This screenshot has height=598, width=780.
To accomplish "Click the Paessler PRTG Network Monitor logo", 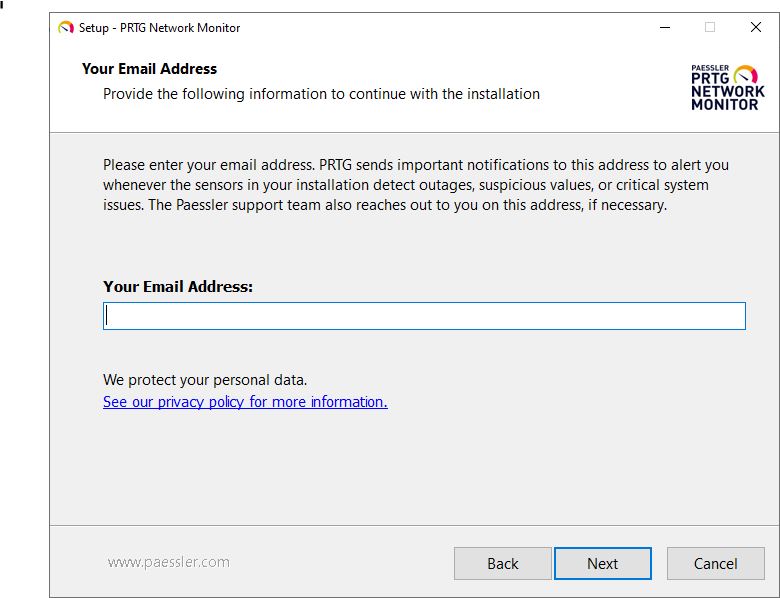I will [x=728, y=88].
